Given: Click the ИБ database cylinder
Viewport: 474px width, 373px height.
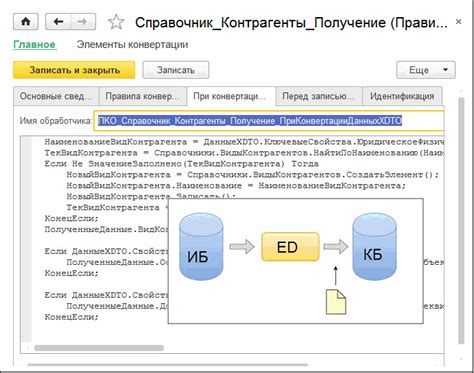Looking at the screenshot, I should point(201,247).
